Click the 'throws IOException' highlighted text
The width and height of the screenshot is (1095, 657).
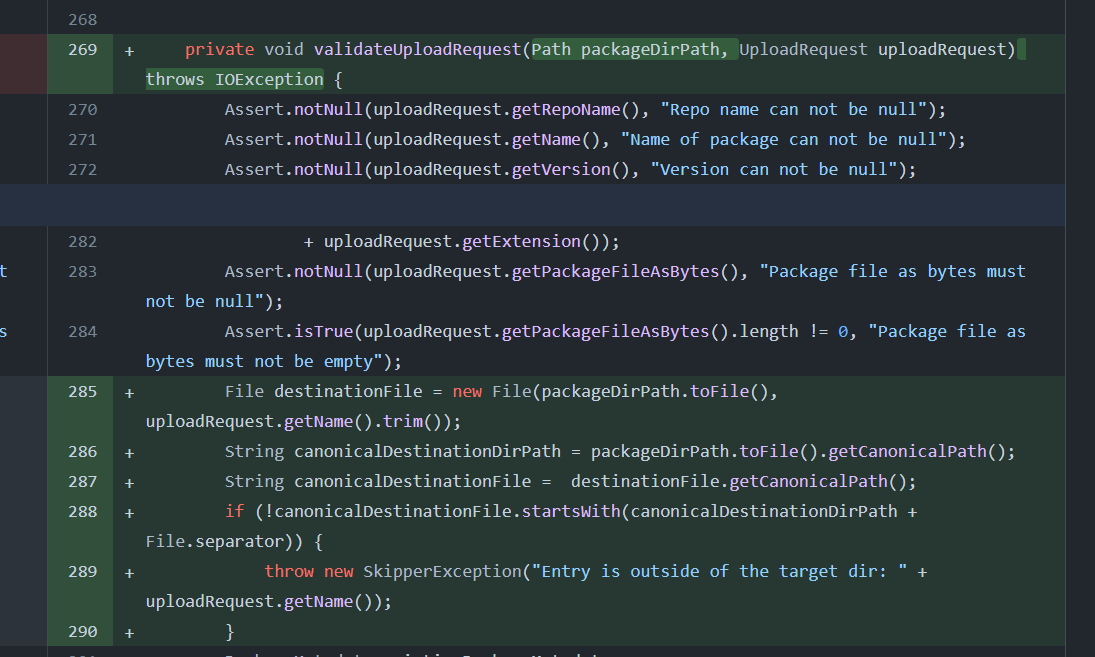[234, 79]
